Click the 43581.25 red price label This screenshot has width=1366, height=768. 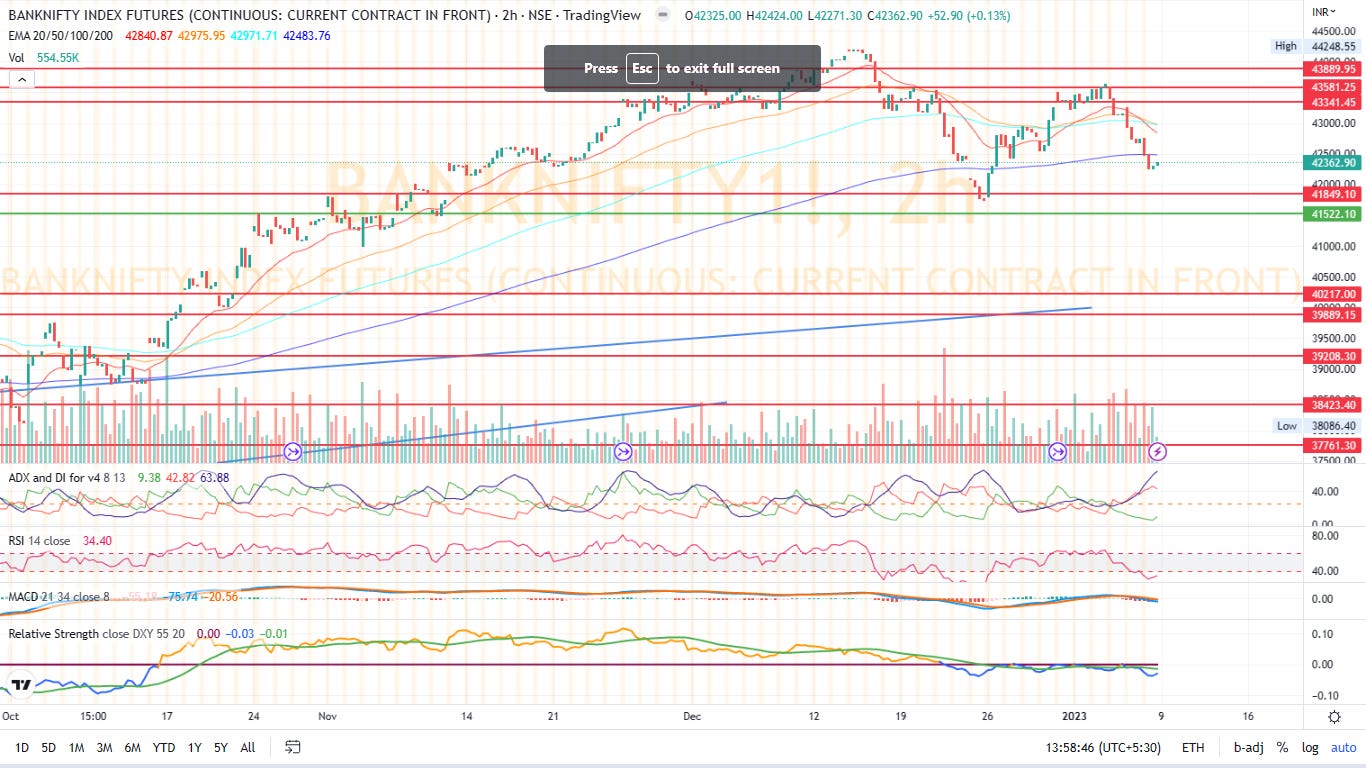pos(1334,87)
